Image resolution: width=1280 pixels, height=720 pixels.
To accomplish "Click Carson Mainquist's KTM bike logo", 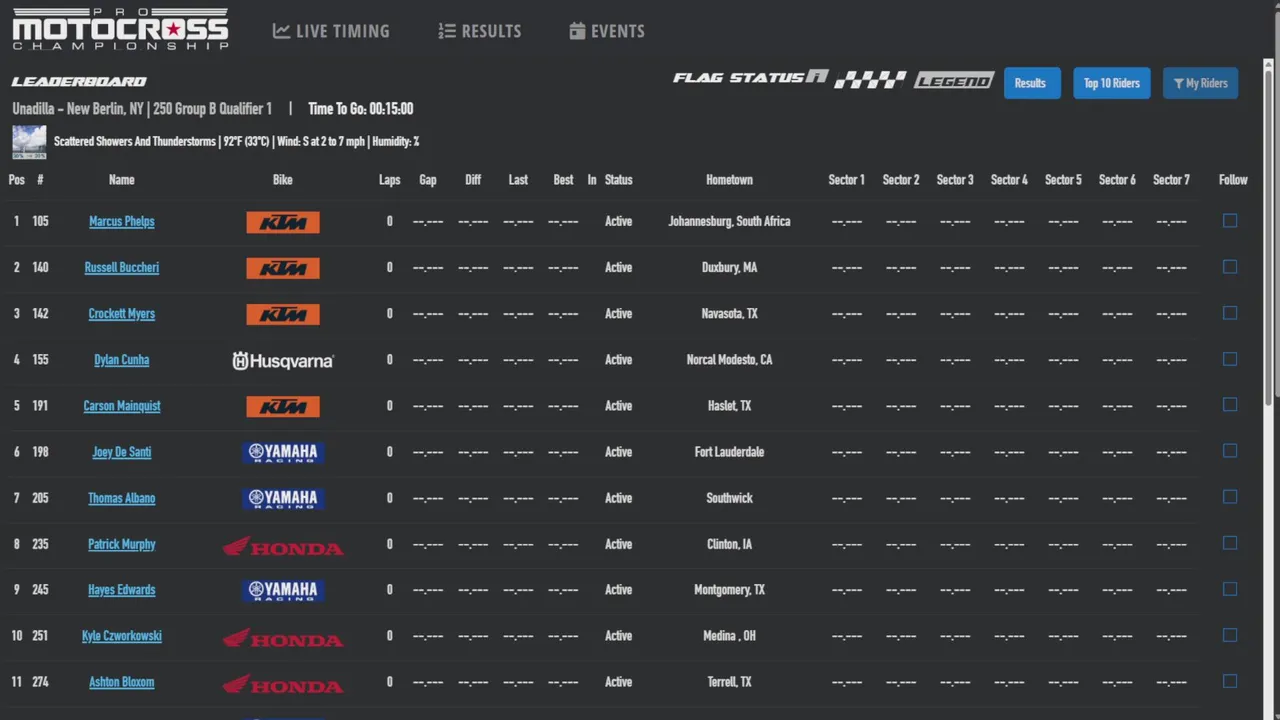I will coord(283,406).
